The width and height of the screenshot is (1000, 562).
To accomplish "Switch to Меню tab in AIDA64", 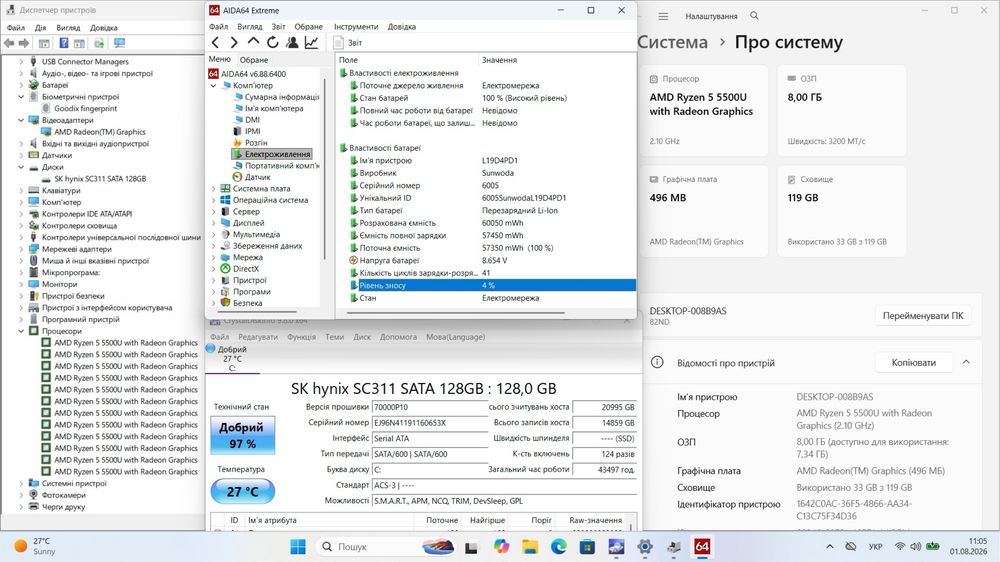I will click(x=219, y=59).
